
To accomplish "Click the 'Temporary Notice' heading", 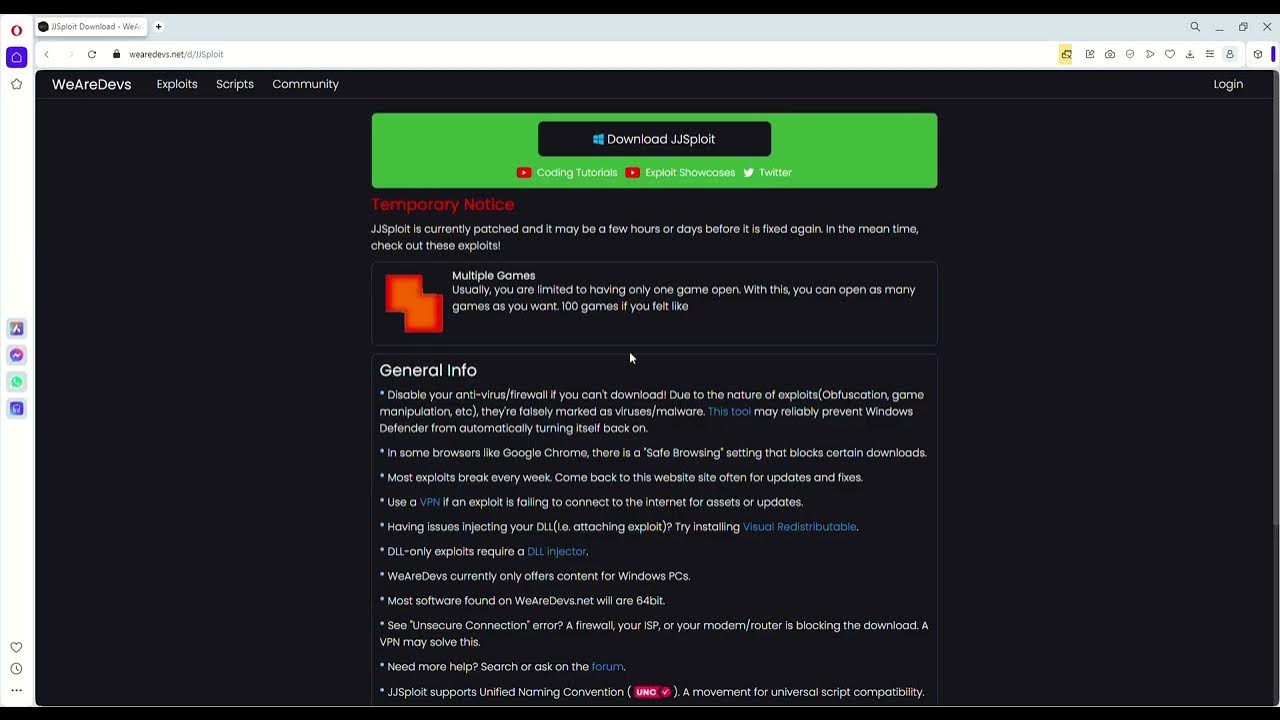I will pyautogui.click(x=442, y=204).
